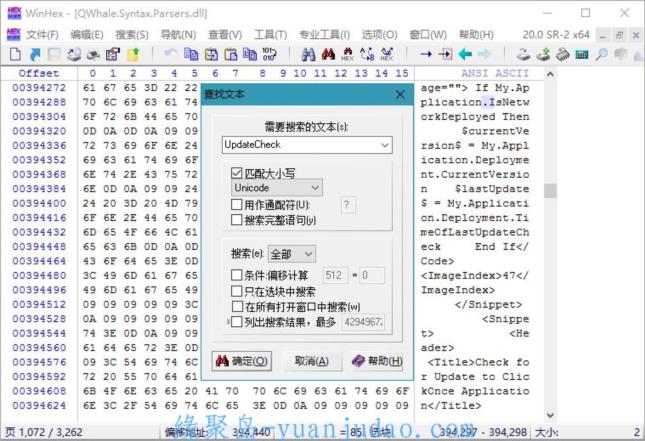Screen dimensions: 645x441
Task: Click the vertical scrollbar thumb
Action: (x=550, y=191)
